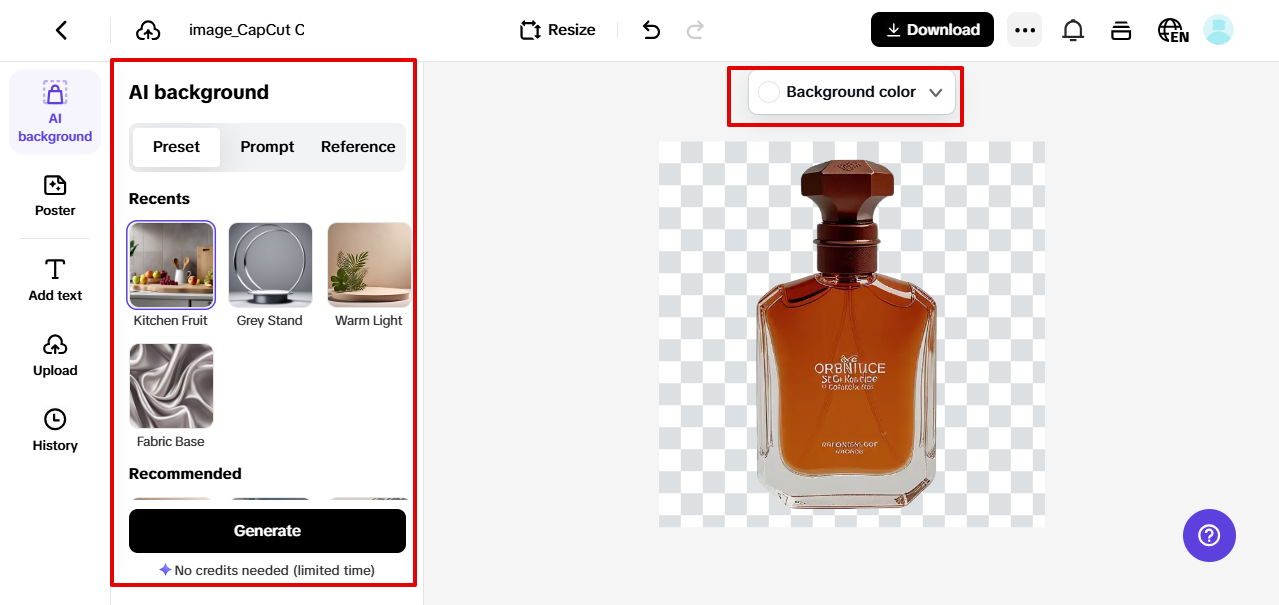Viewport: 1279px width, 605px height.
Task: Click the Download button
Action: (x=931, y=30)
